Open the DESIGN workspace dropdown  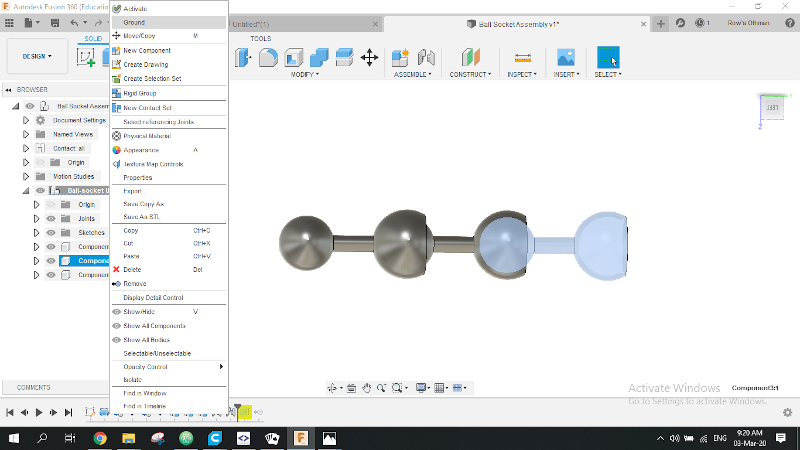click(37, 56)
